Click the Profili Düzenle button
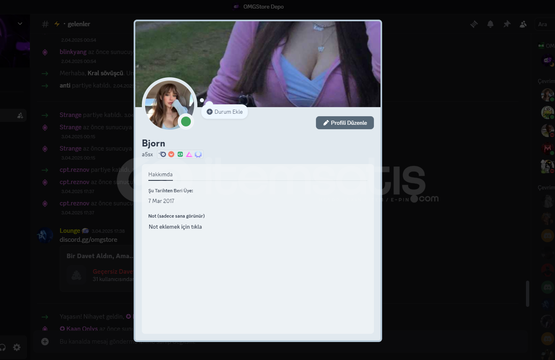This screenshot has width=555, height=360. (345, 123)
